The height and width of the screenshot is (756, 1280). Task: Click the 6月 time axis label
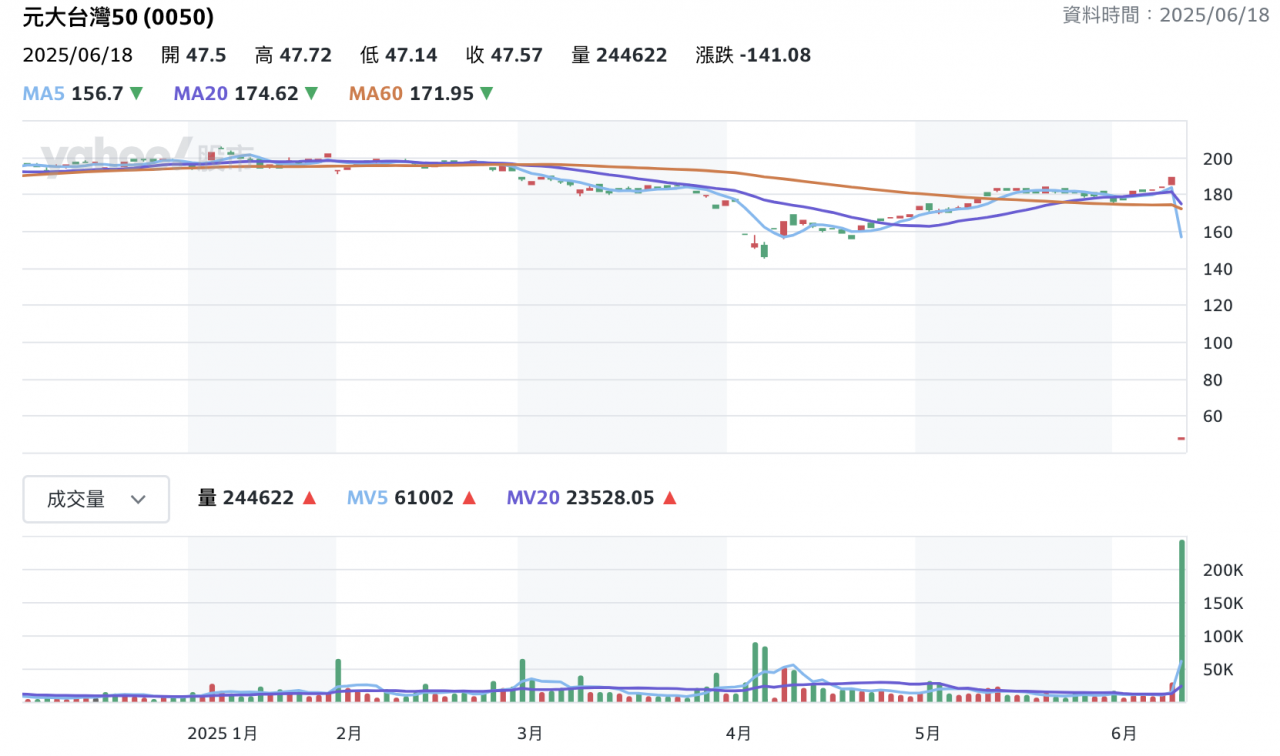pos(1124,733)
